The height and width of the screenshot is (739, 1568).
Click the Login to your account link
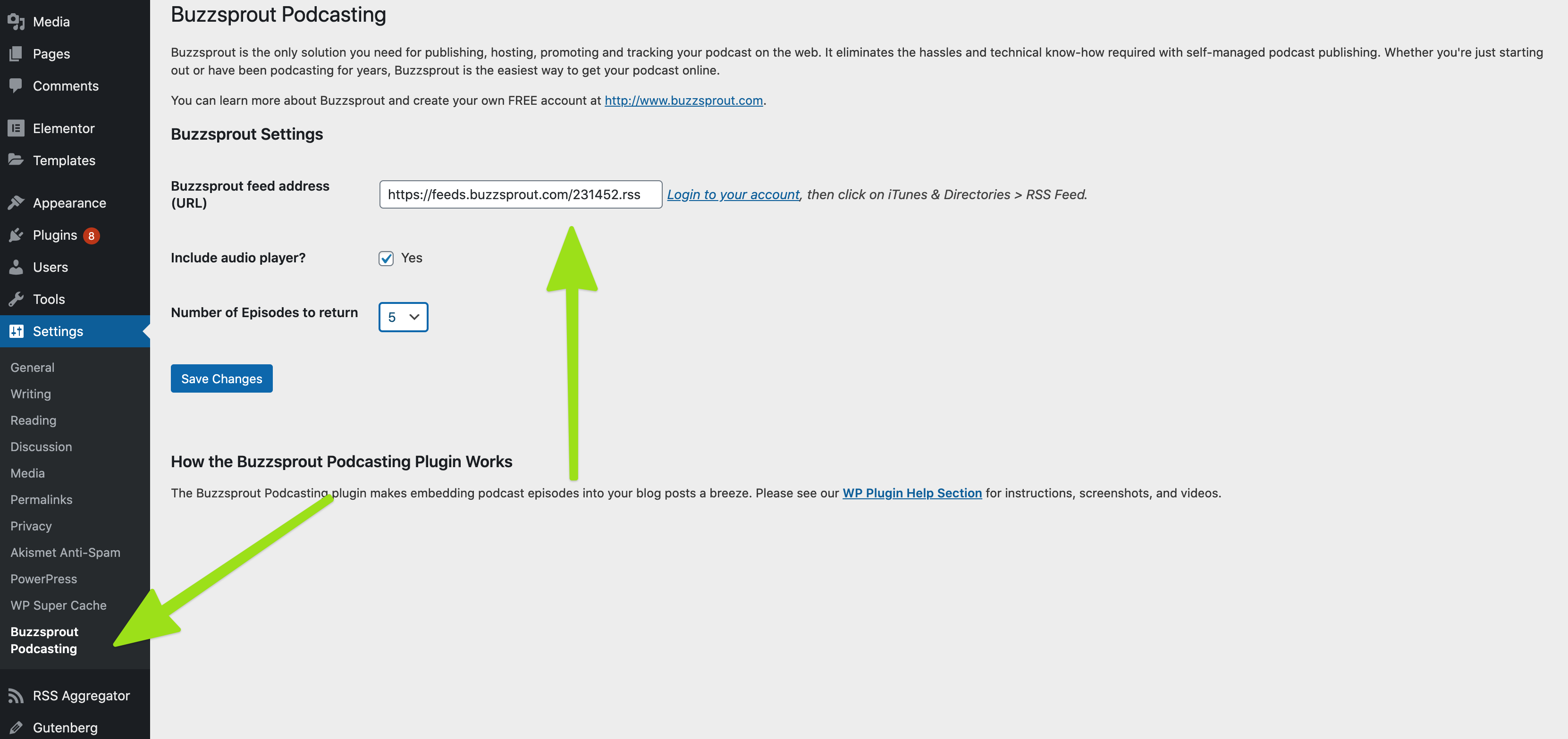(732, 194)
